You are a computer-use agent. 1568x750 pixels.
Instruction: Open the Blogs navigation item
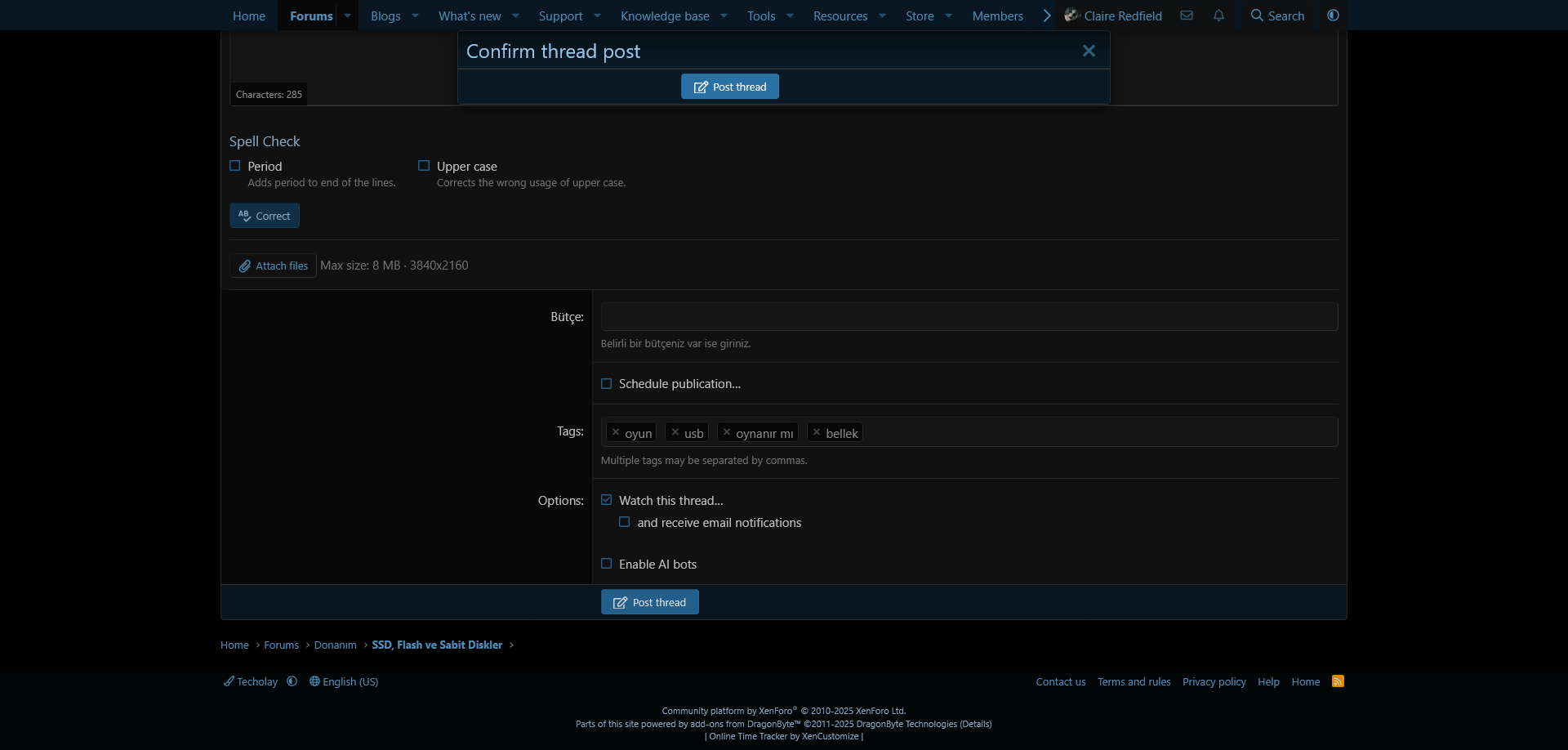tap(385, 16)
